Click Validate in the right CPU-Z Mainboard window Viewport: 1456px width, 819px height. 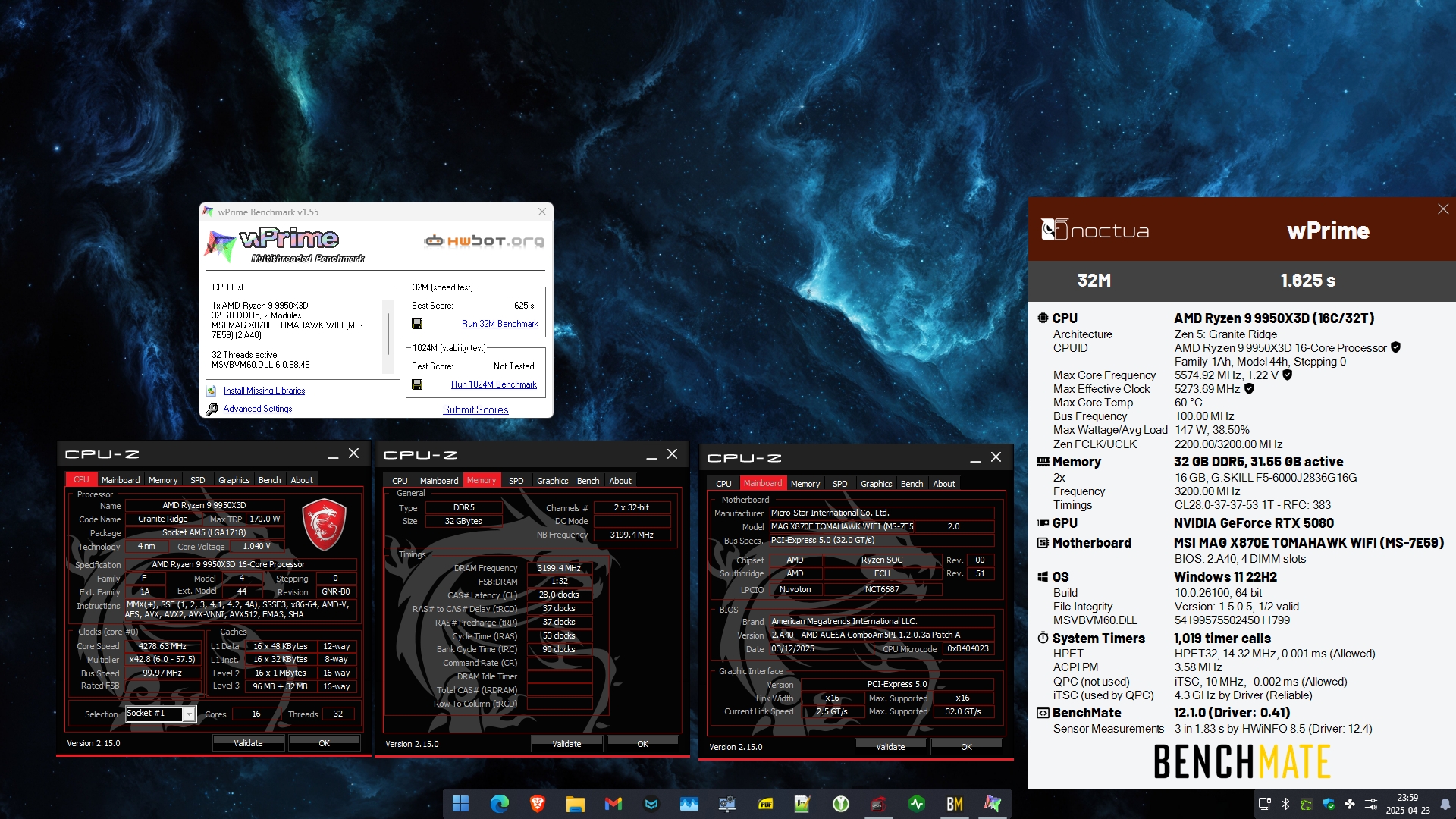(890, 747)
